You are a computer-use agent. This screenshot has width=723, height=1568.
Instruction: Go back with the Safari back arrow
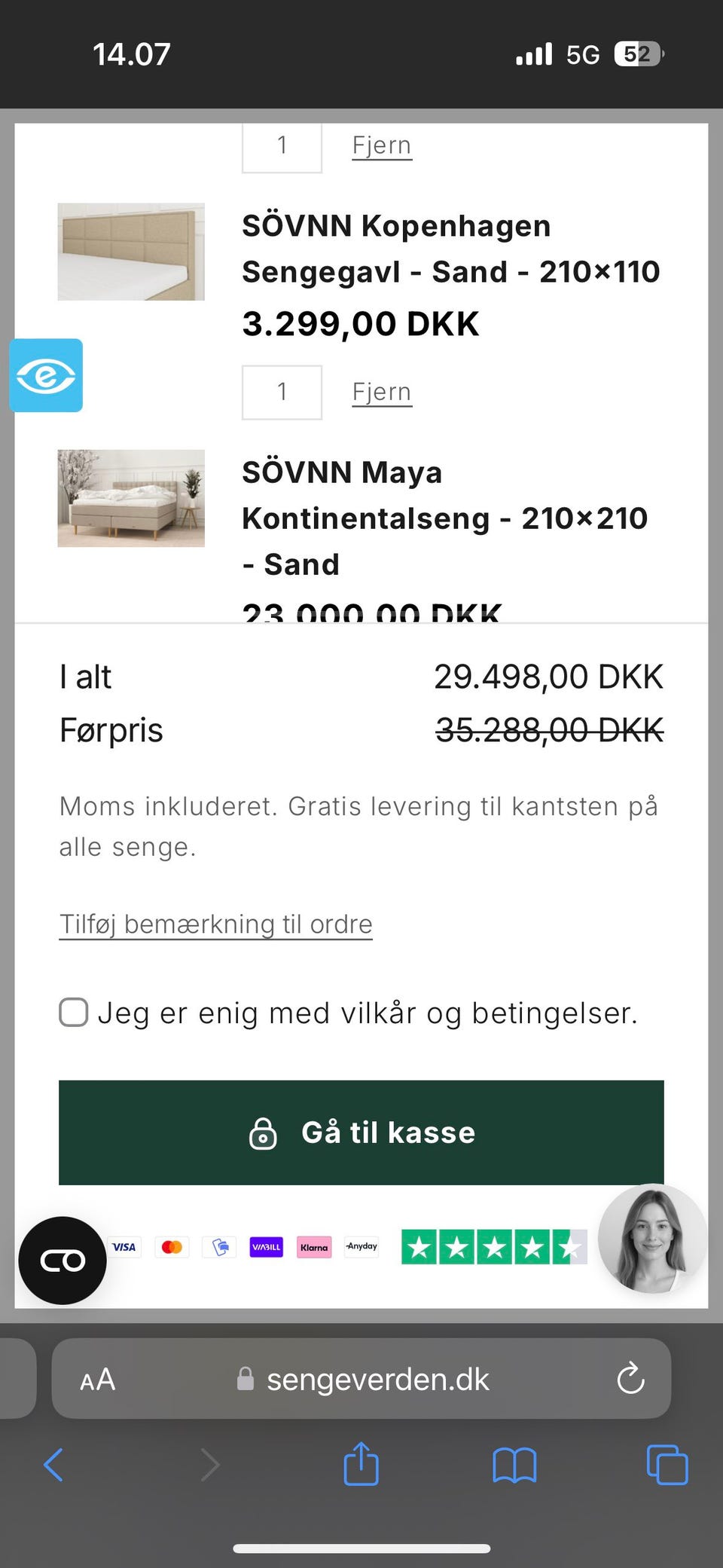[53, 1465]
